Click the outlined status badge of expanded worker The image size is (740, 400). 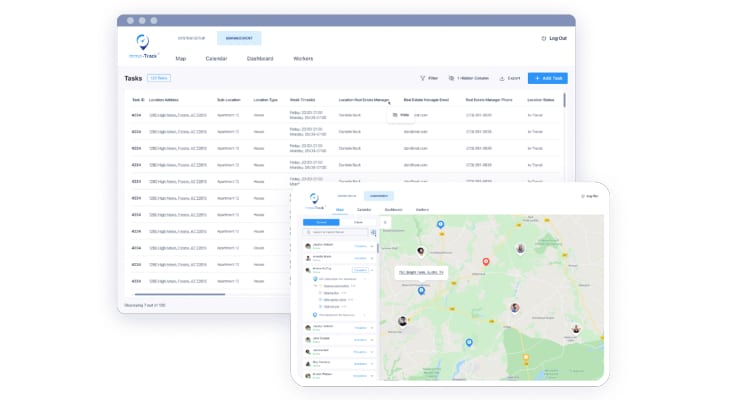(x=360, y=270)
